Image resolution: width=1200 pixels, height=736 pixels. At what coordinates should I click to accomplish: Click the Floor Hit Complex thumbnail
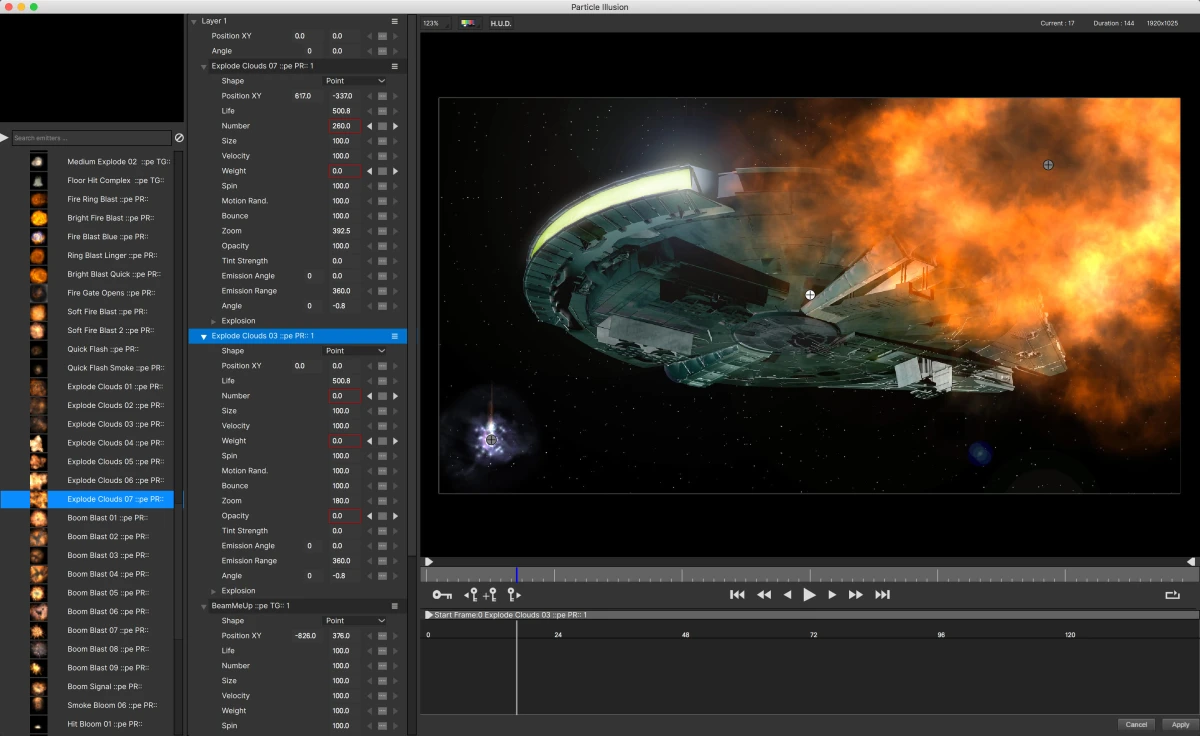click(x=38, y=181)
